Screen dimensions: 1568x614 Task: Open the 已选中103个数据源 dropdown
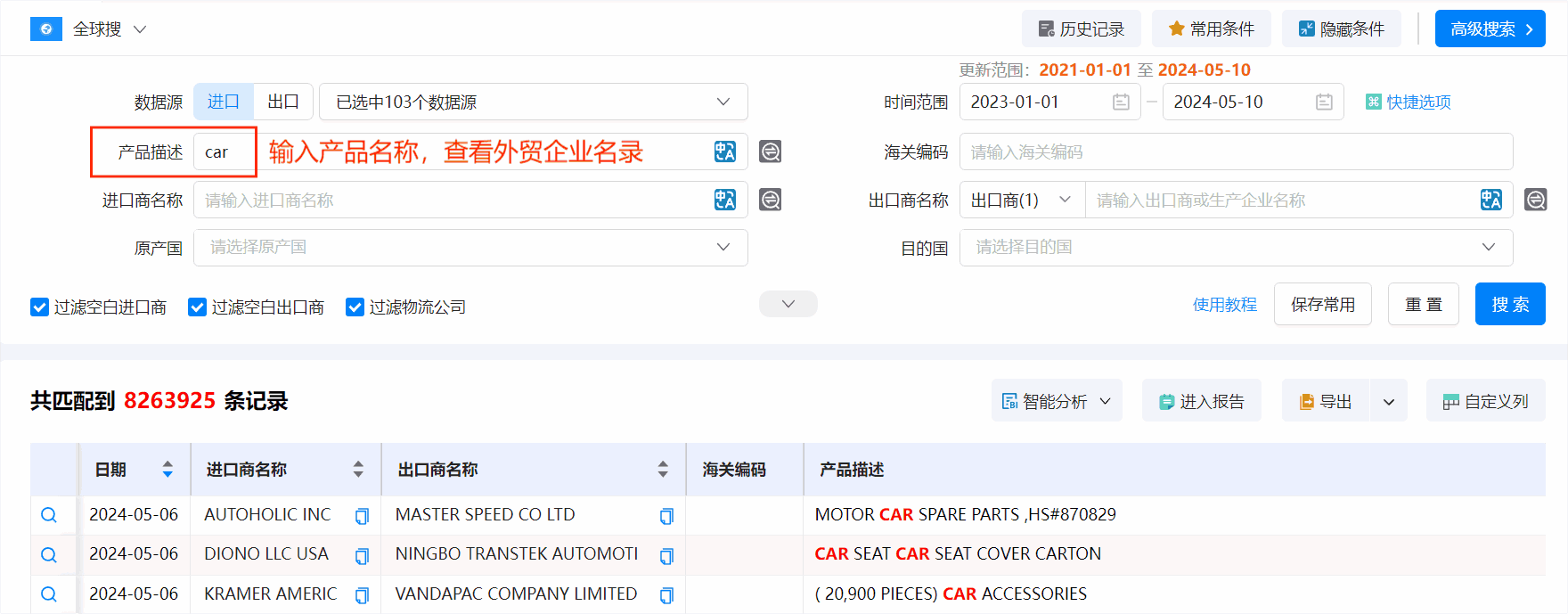pos(533,102)
